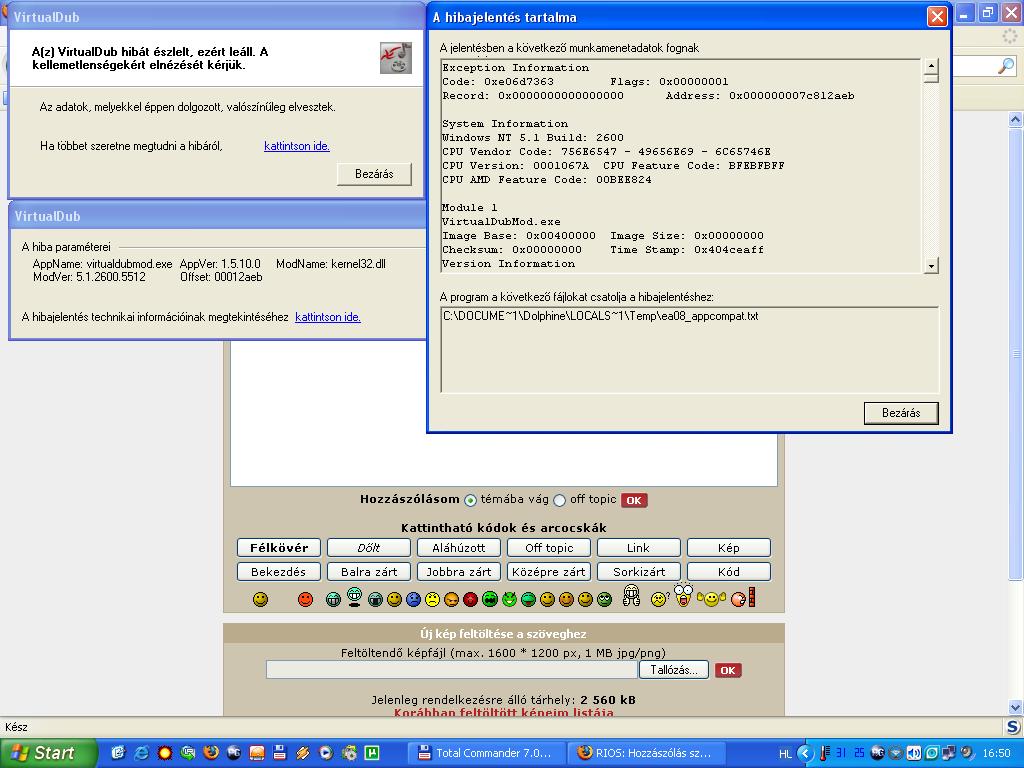Open Internet Explorer from quick launch
The width and height of the screenshot is (1024, 768).
(141, 753)
